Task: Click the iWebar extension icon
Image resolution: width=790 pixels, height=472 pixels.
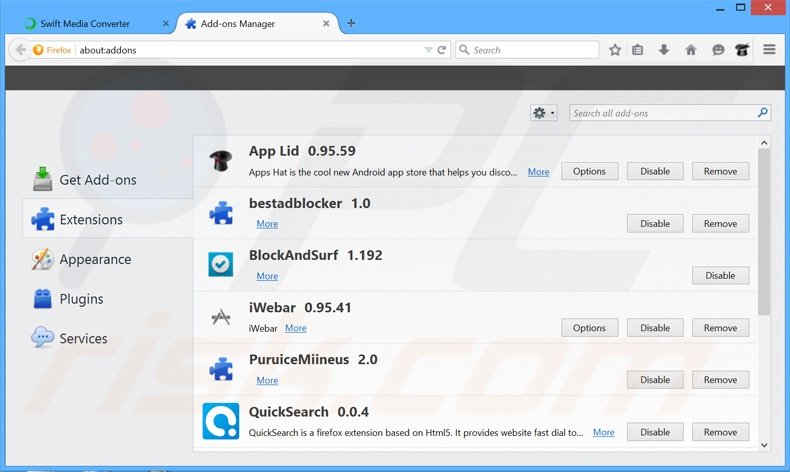Action: pos(221,317)
